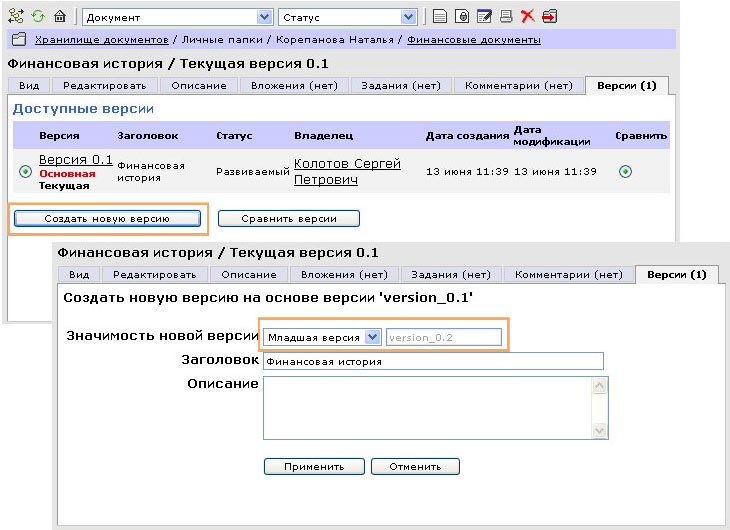Screen dimensions: 730x530
Task: Click the Корепанова Наталья breadcrumb text
Action: click(x=335, y=40)
